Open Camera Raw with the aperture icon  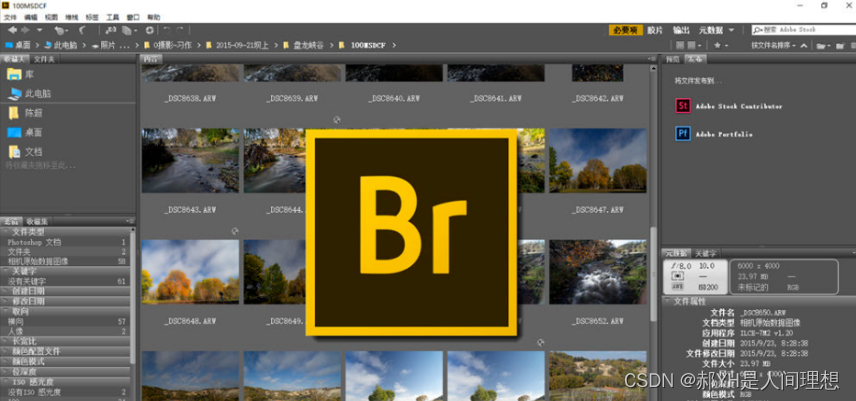click(x=150, y=31)
